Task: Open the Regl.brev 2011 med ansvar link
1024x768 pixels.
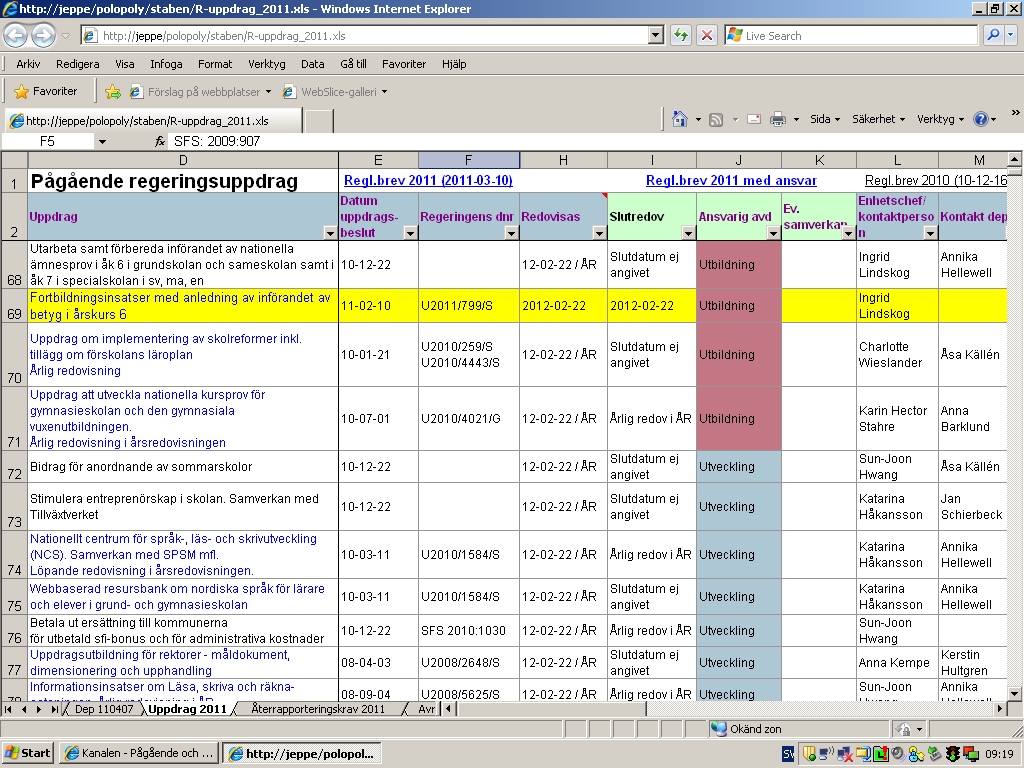Action: click(731, 180)
